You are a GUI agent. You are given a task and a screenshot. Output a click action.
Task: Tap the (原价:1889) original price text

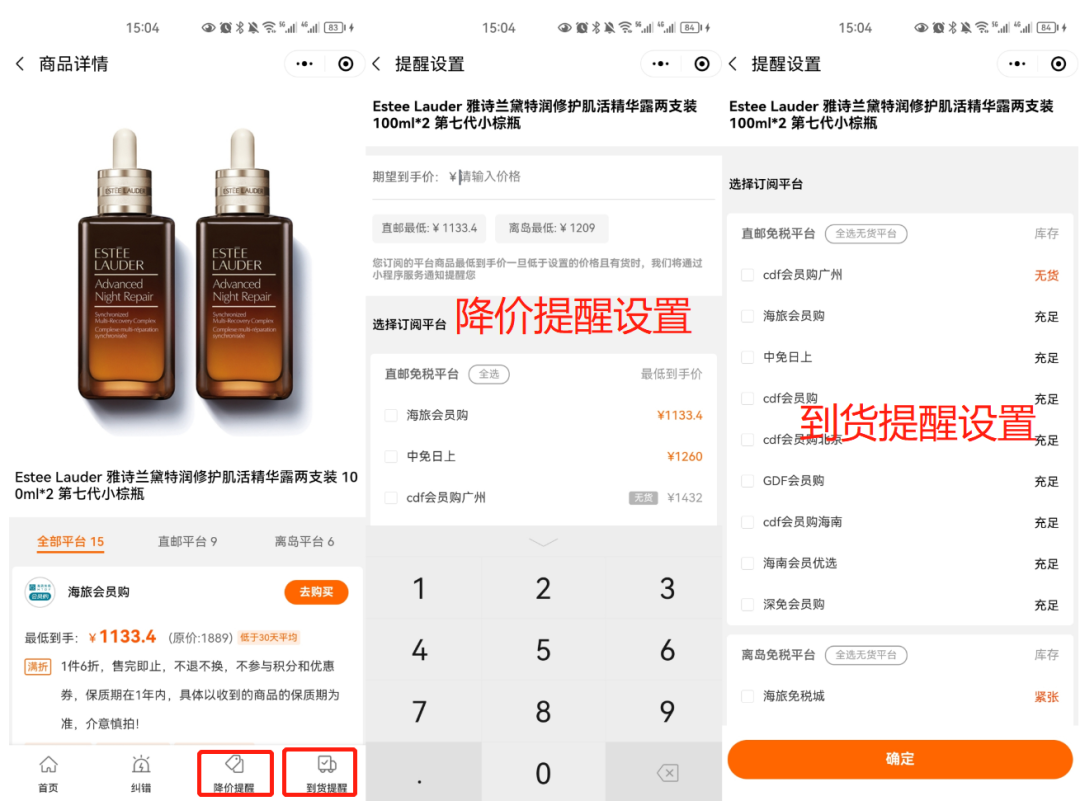200,638
